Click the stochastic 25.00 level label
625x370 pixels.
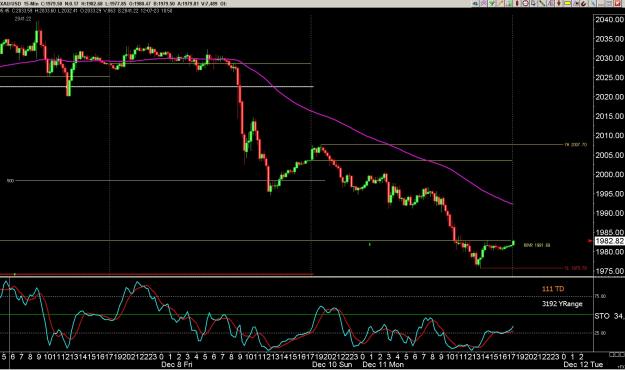[600, 333]
